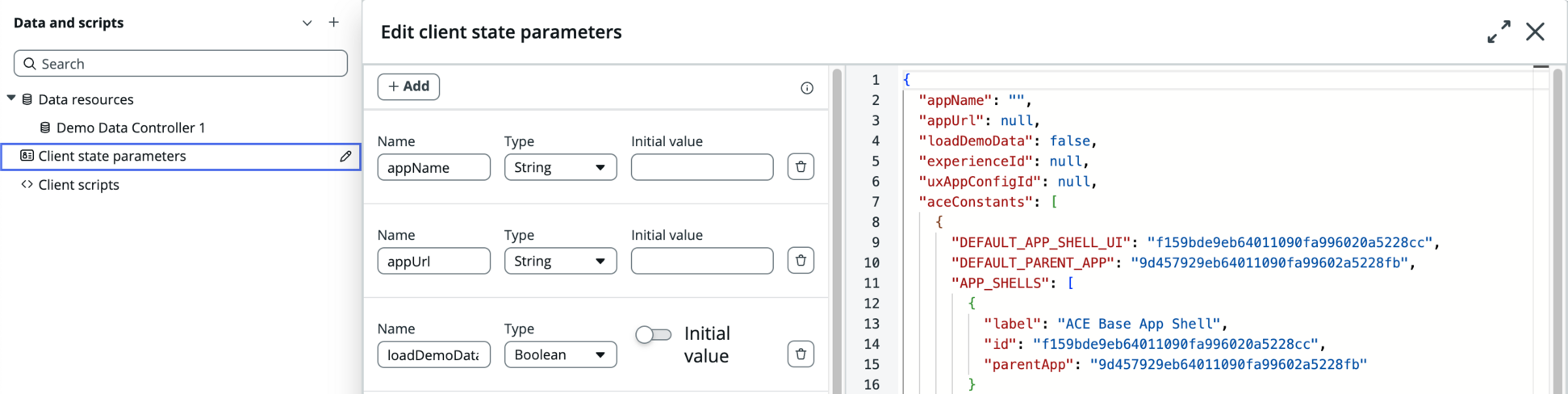Collapse the Data and scripts chevron
Image resolution: width=1568 pixels, height=394 pixels.
(307, 23)
